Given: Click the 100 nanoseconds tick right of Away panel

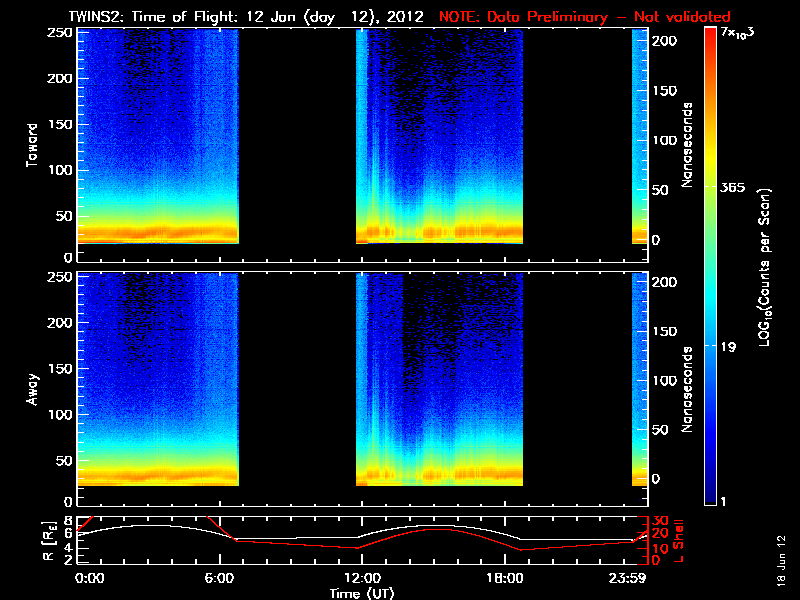Looking at the screenshot, I should click(x=665, y=381).
